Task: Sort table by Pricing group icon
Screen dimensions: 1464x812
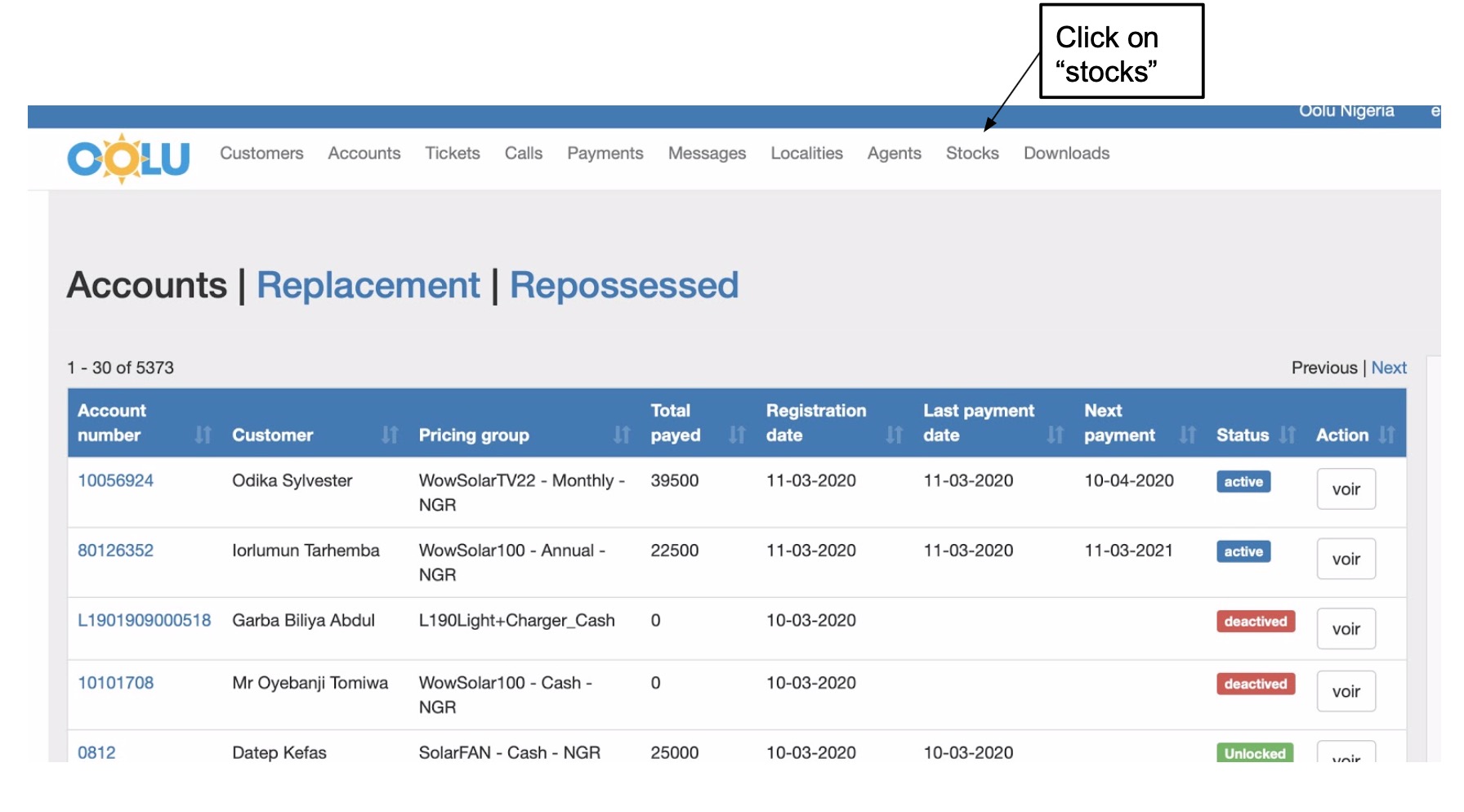Action: 622,435
